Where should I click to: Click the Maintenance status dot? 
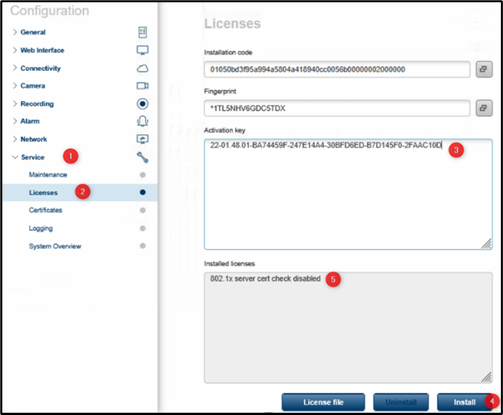coord(143,175)
